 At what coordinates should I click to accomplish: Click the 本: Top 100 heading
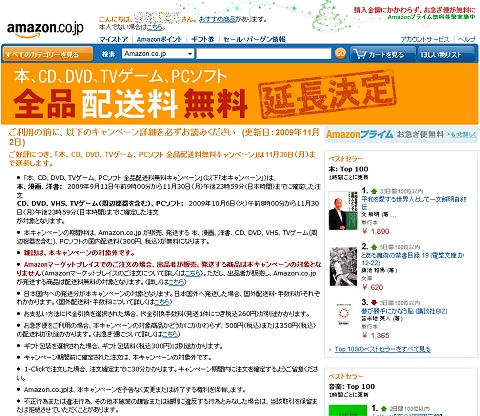click(348, 169)
